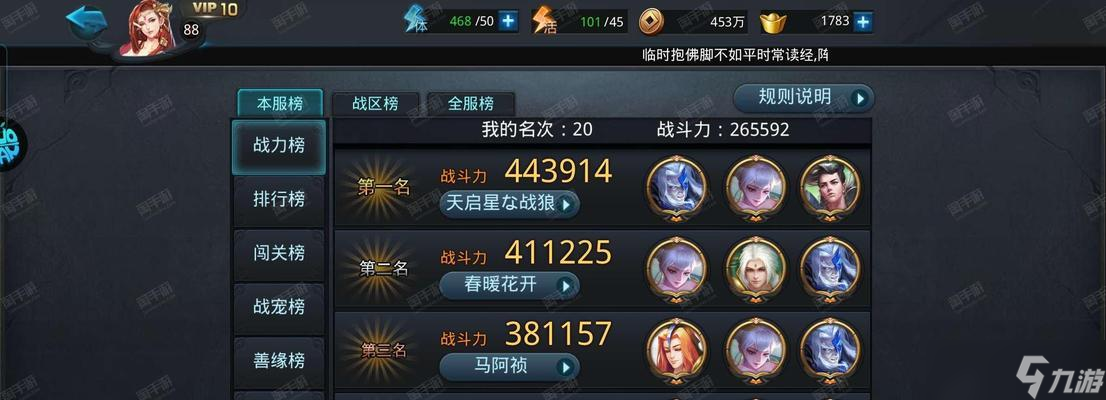Tap the orange lightning energy icon
Viewport: 1106px width, 400px height.
pos(544,20)
